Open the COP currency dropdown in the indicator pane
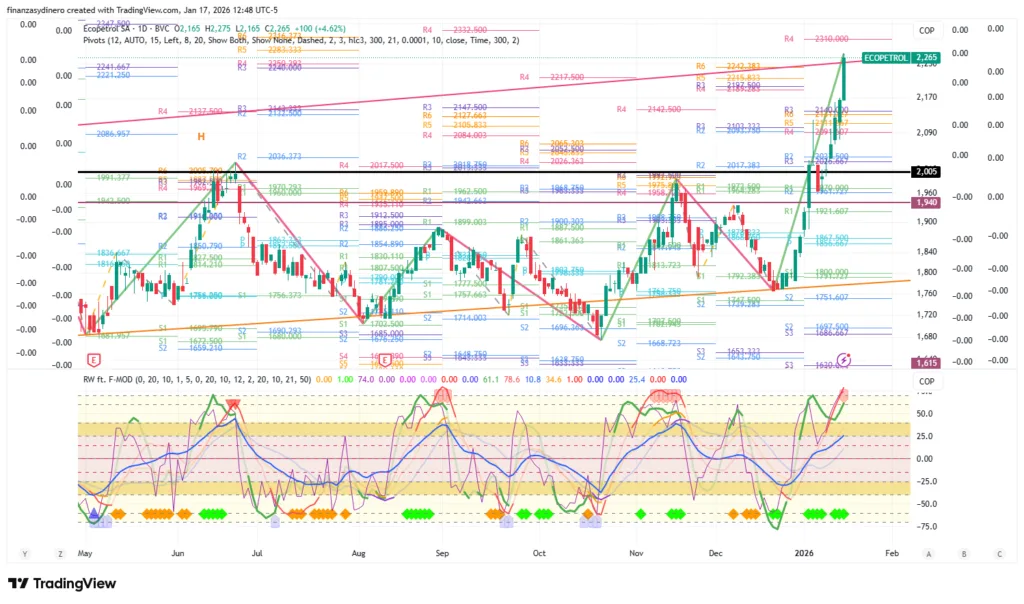 coord(927,383)
